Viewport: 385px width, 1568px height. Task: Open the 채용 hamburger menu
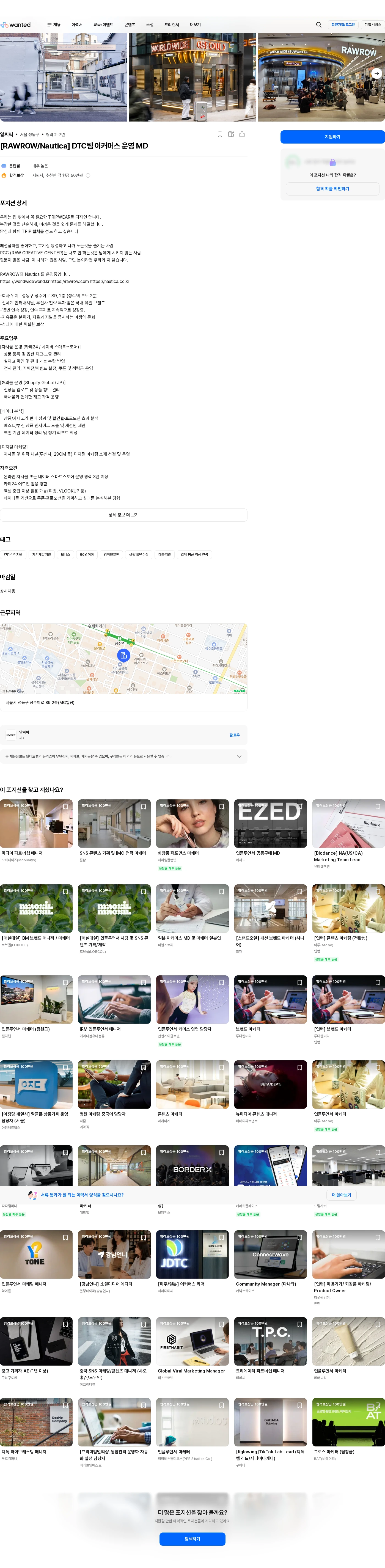[54, 25]
